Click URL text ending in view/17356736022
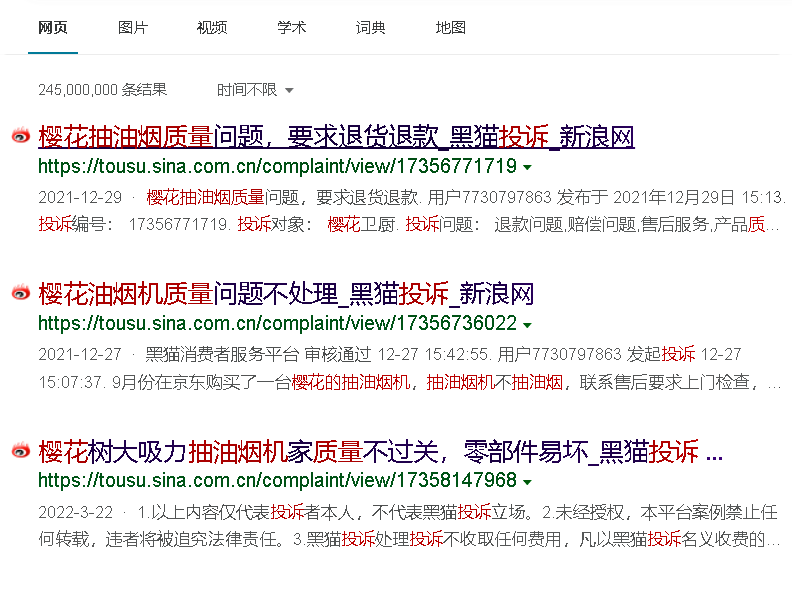 [x=277, y=323]
